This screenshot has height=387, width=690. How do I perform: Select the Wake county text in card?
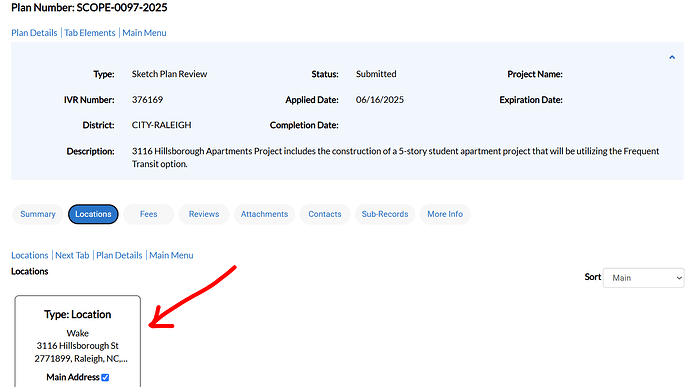tap(77, 333)
